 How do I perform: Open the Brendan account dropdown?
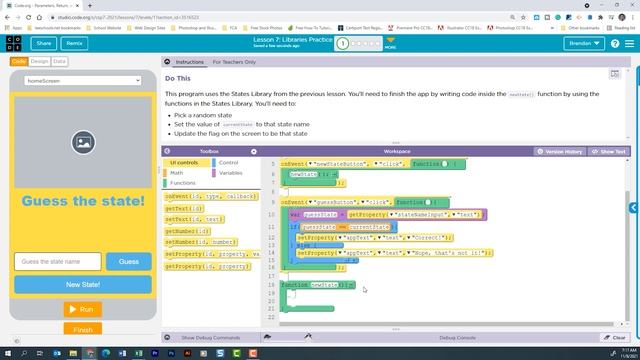click(x=584, y=43)
